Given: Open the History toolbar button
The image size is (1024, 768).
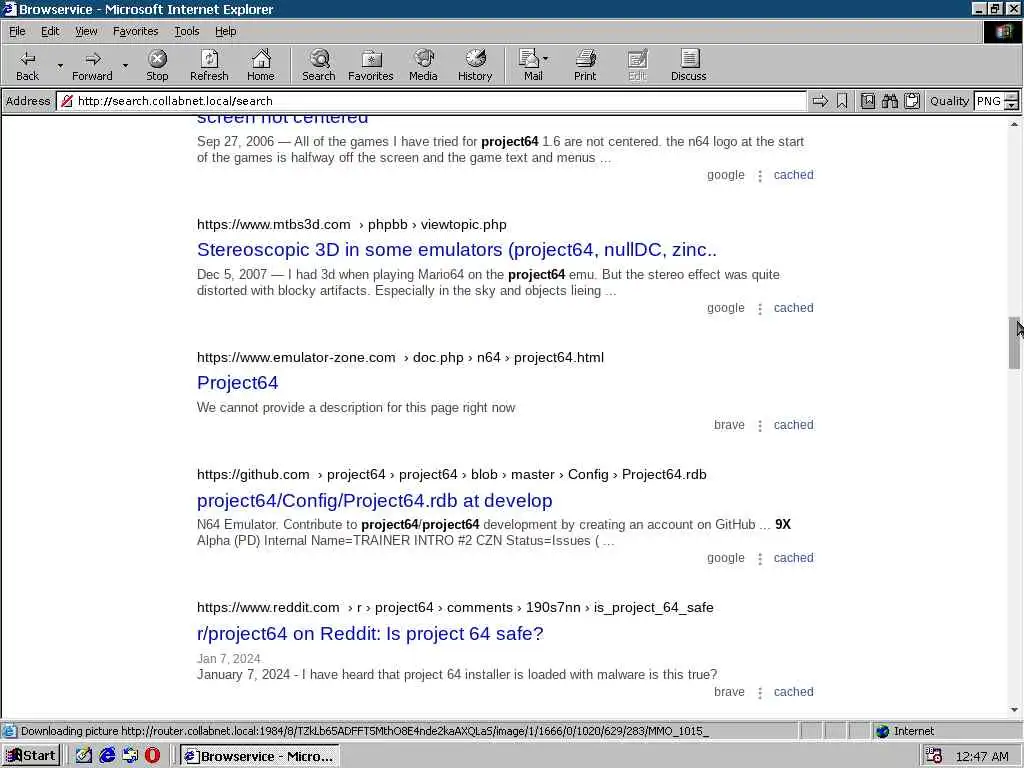Looking at the screenshot, I should tap(475, 65).
